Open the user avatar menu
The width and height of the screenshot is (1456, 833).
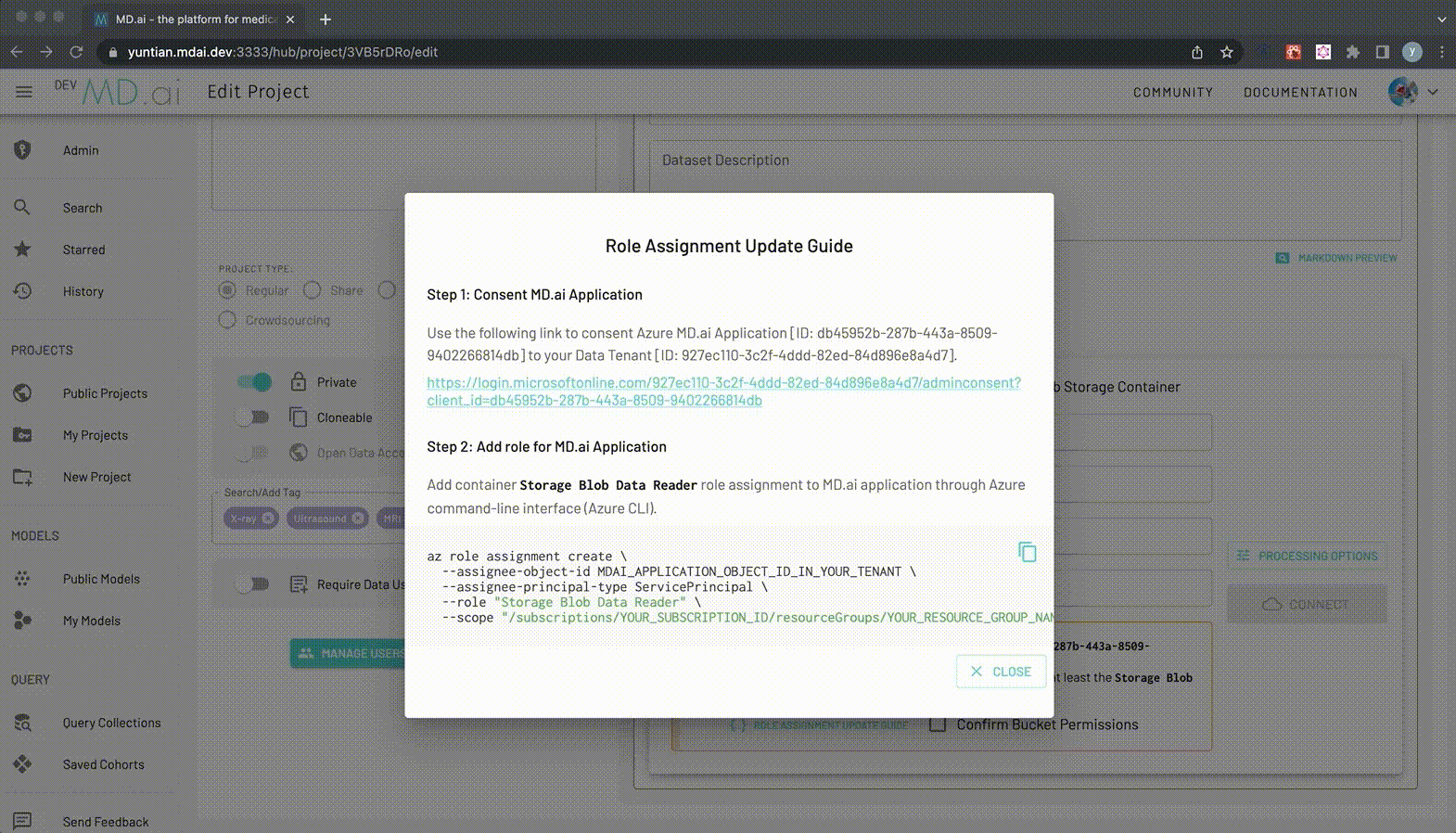1402,92
